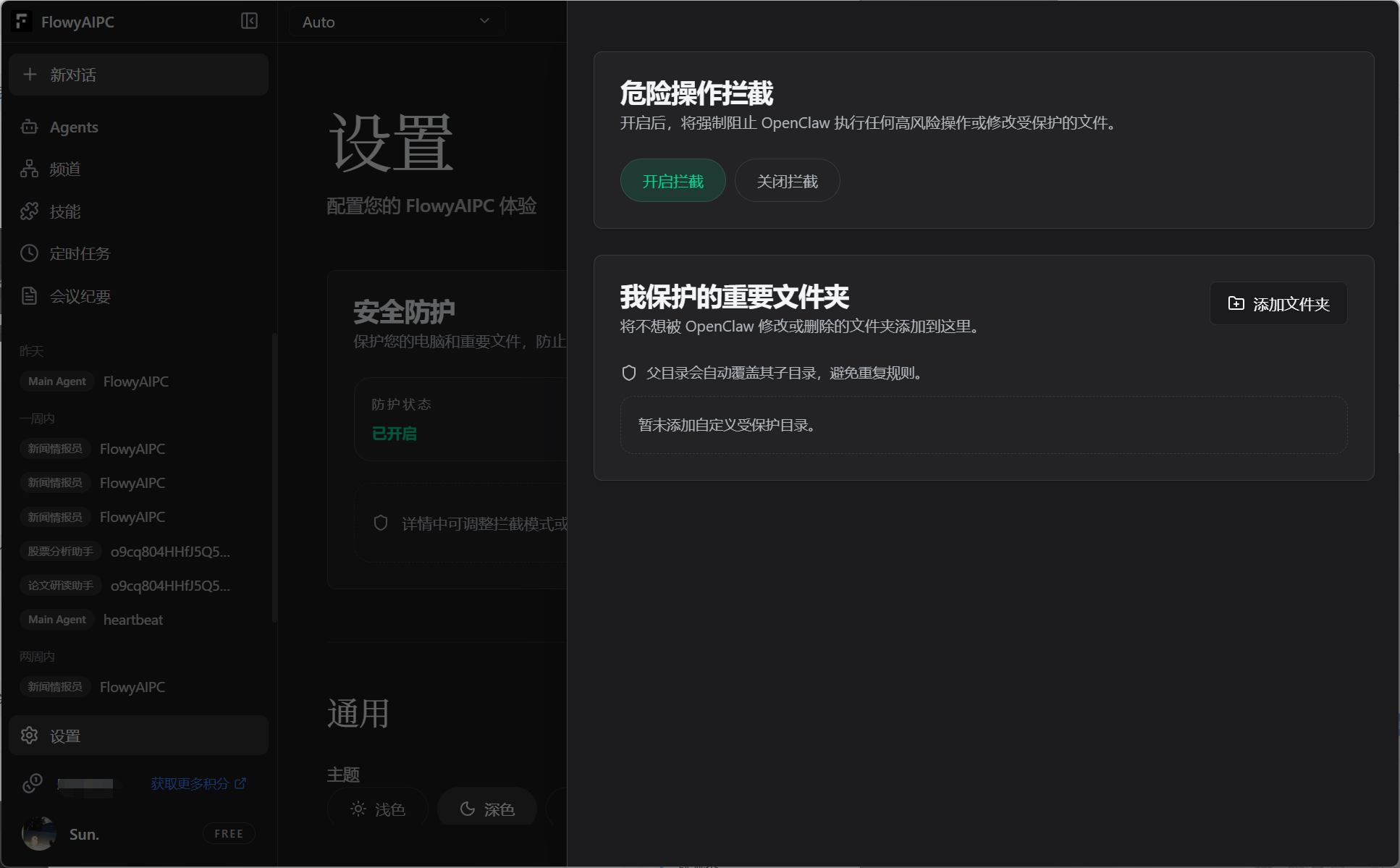
Task: Click the shield icon beside 父目录 note
Action: pyautogui.click(x=629, y=373)
